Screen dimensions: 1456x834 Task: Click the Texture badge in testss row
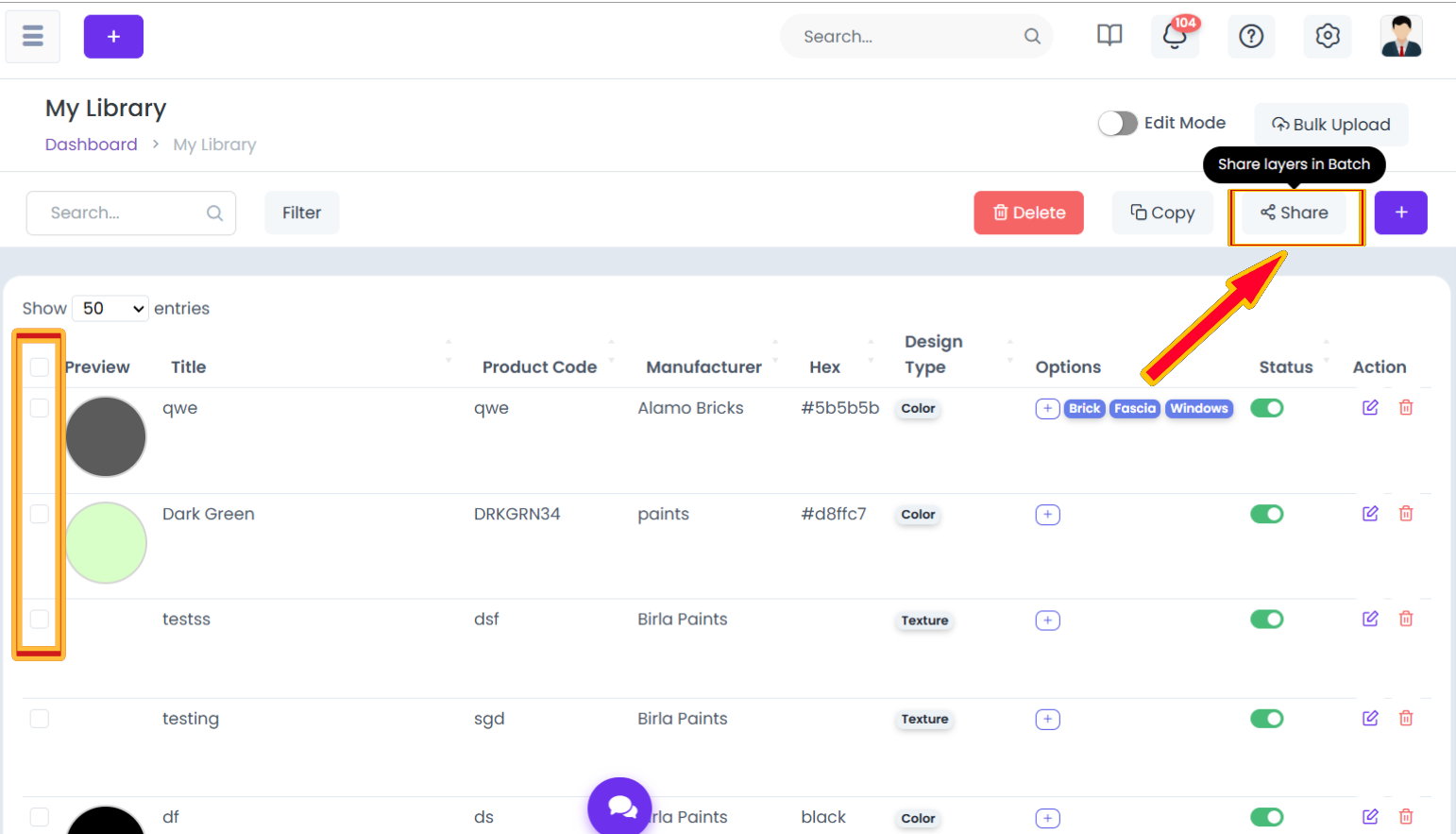[924, 621]
